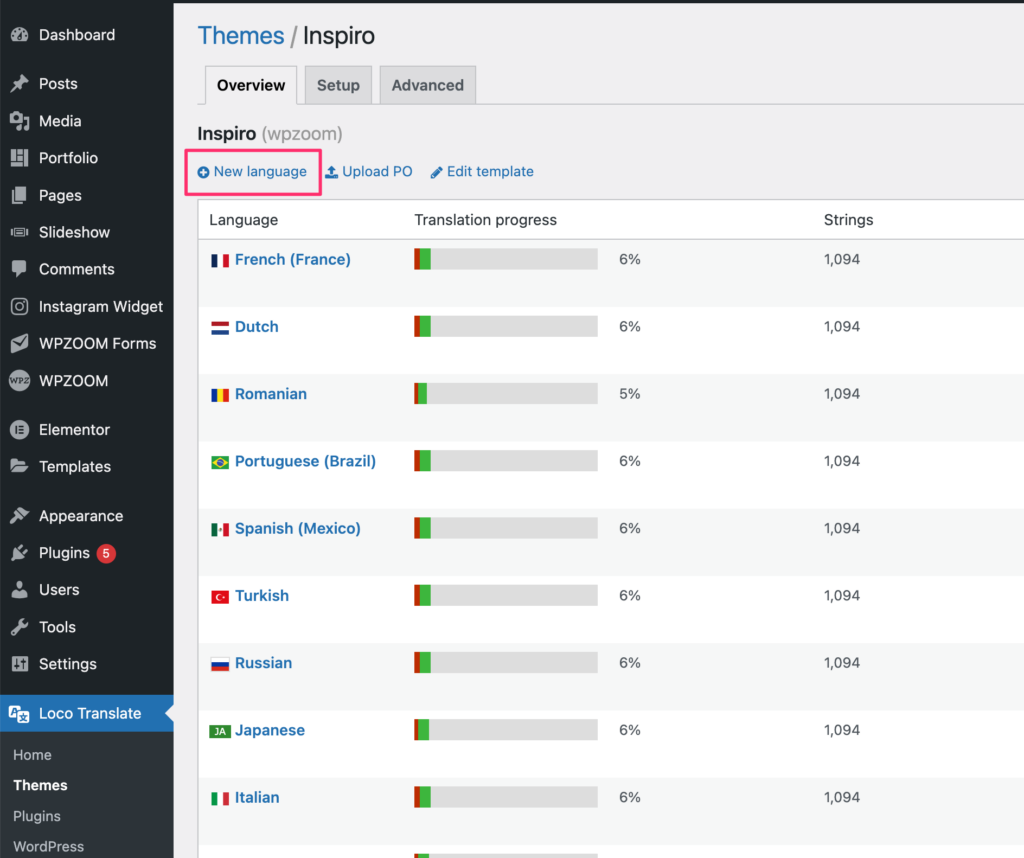Click the Settings sliders icon
Viewport: 1024px width, 858px height.
point(20,664)
